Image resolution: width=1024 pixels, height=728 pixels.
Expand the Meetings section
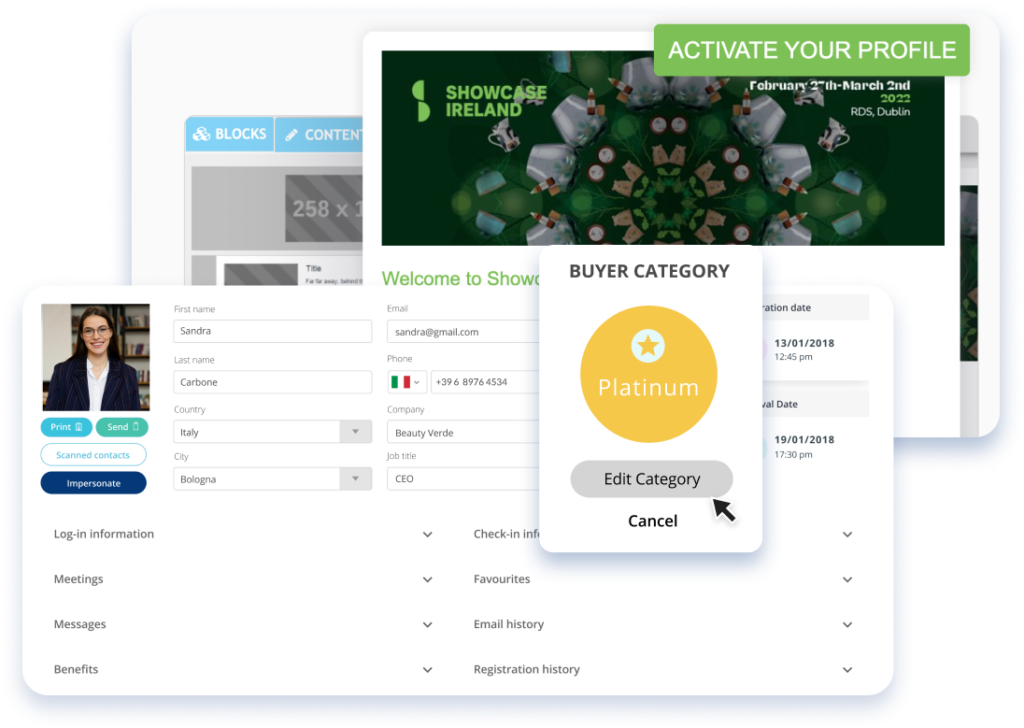click(243, 579)
